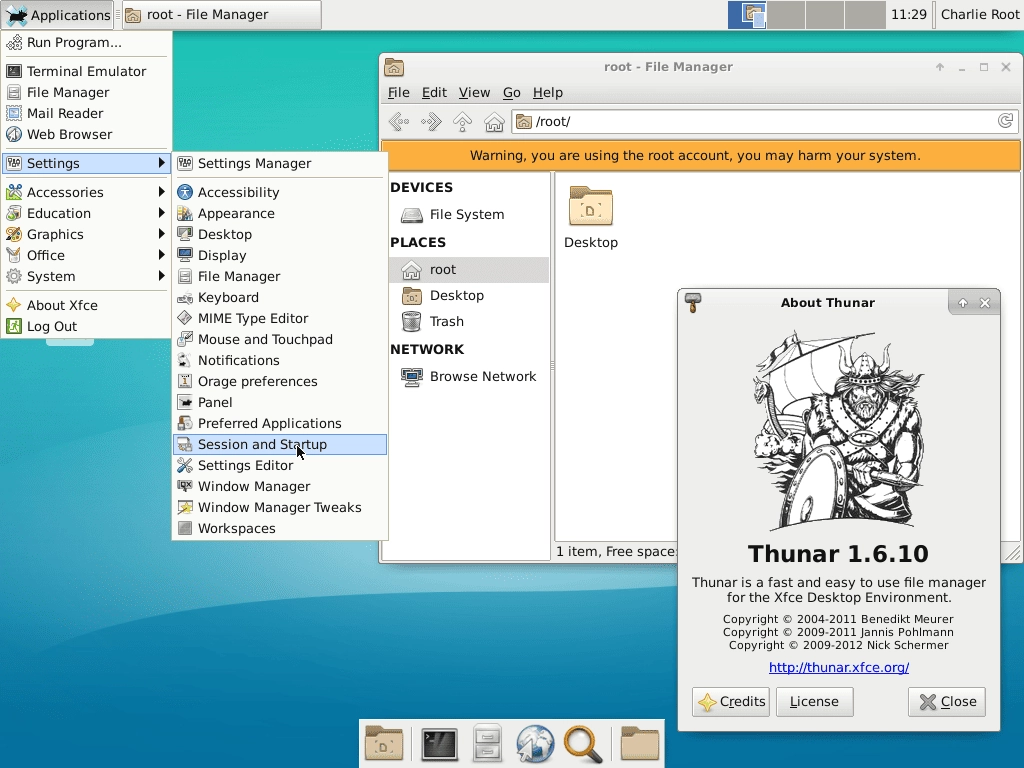Open the Go menu in File Manager
The width and height of the screenshot is (1024, 768).
[511, 93]
